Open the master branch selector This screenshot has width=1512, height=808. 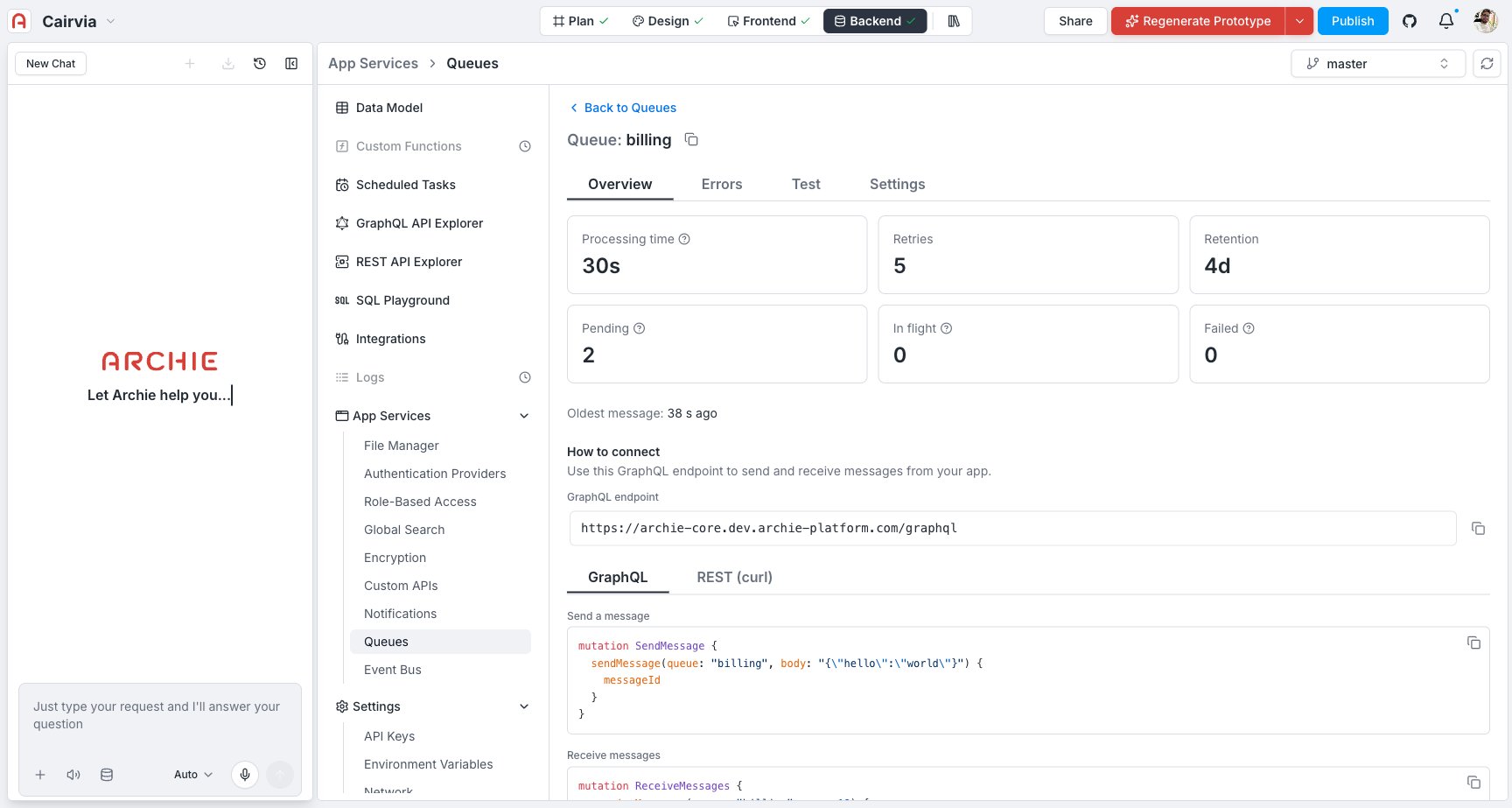1378,63
